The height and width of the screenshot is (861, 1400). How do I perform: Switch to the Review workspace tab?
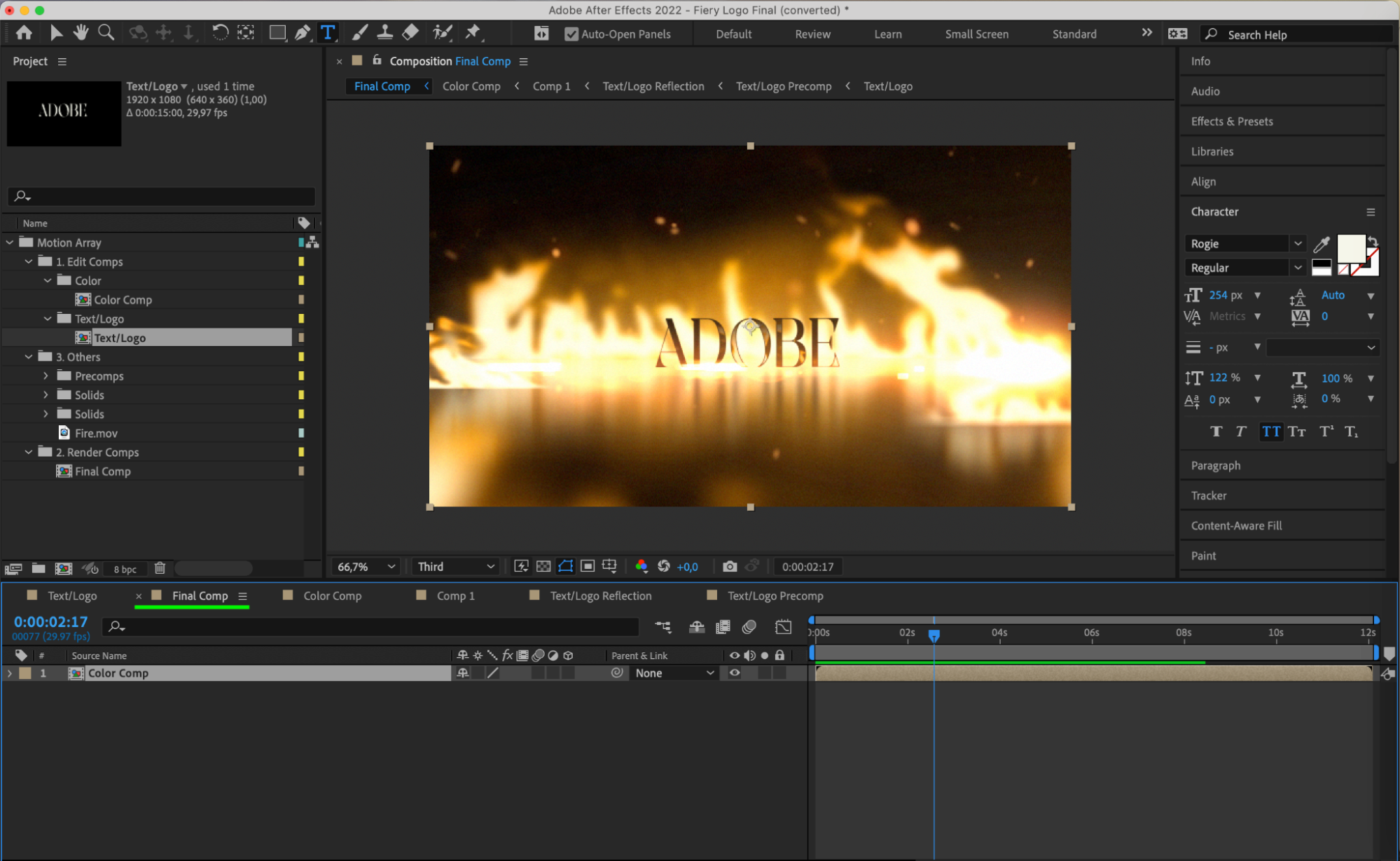810,33
